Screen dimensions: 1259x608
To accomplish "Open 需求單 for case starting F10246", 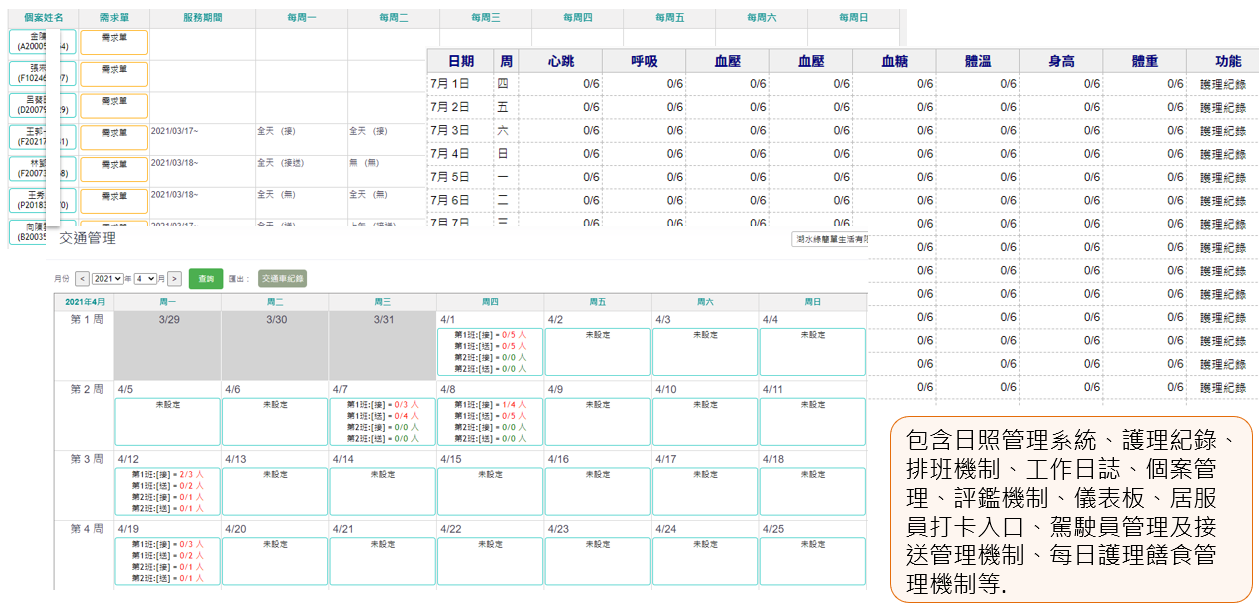I will 114,74.
